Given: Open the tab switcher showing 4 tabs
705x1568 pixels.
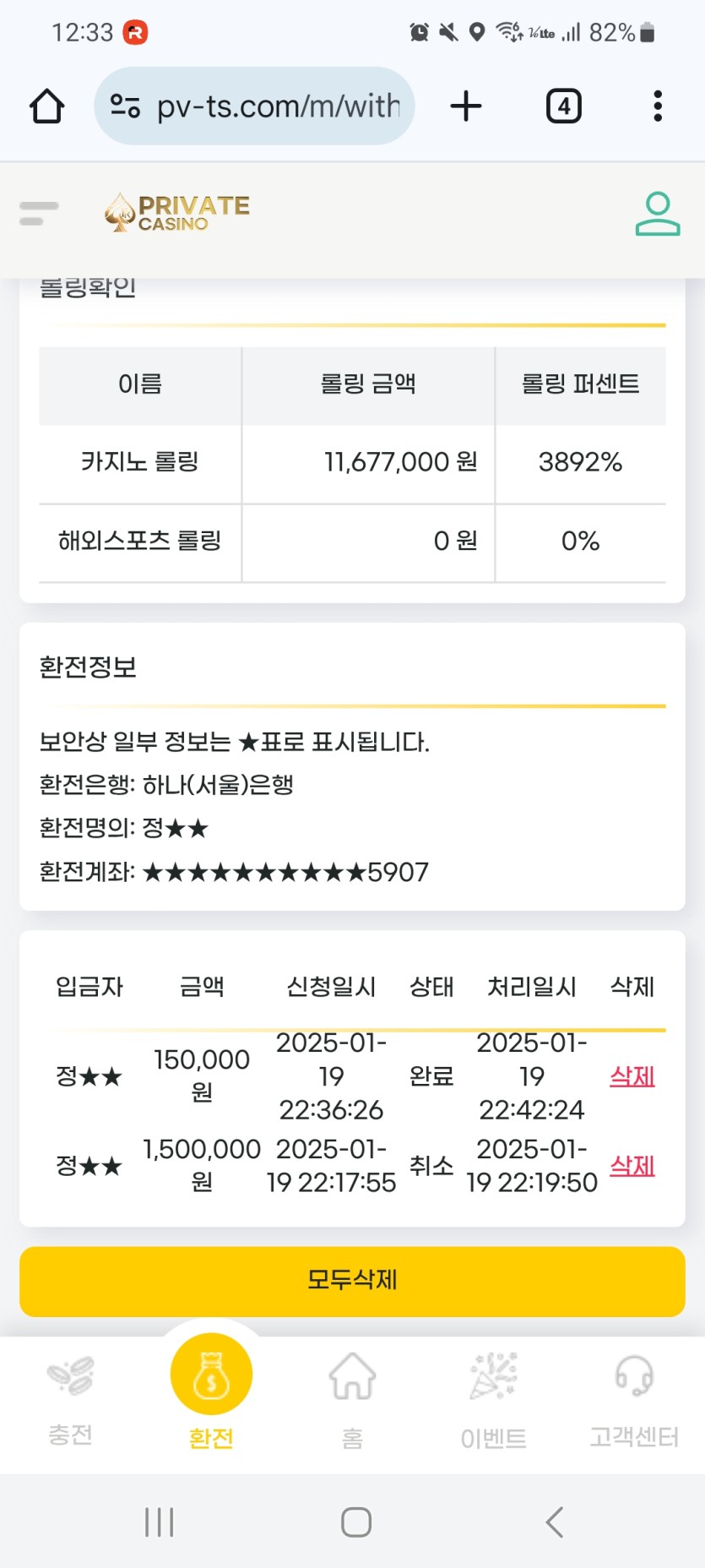Looking at the screenshot, I should click(564, 106).
